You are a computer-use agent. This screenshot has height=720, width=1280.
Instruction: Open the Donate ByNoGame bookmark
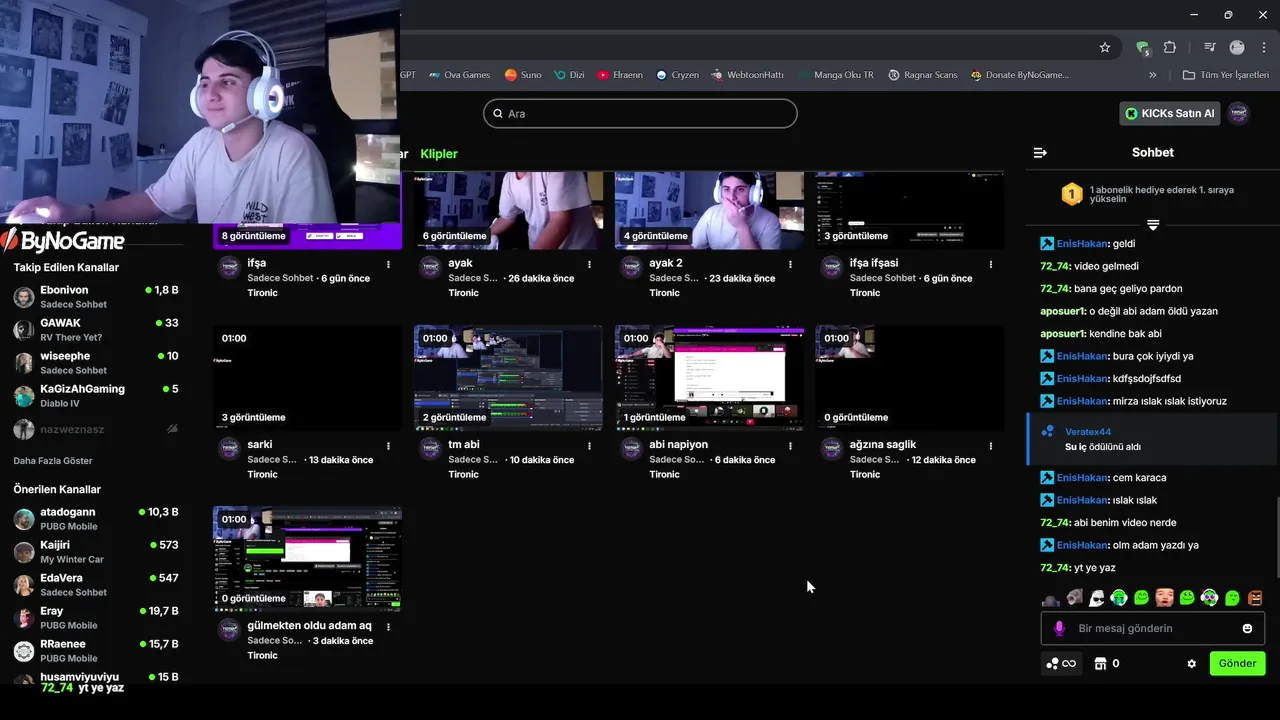[x=1019, y=75]
